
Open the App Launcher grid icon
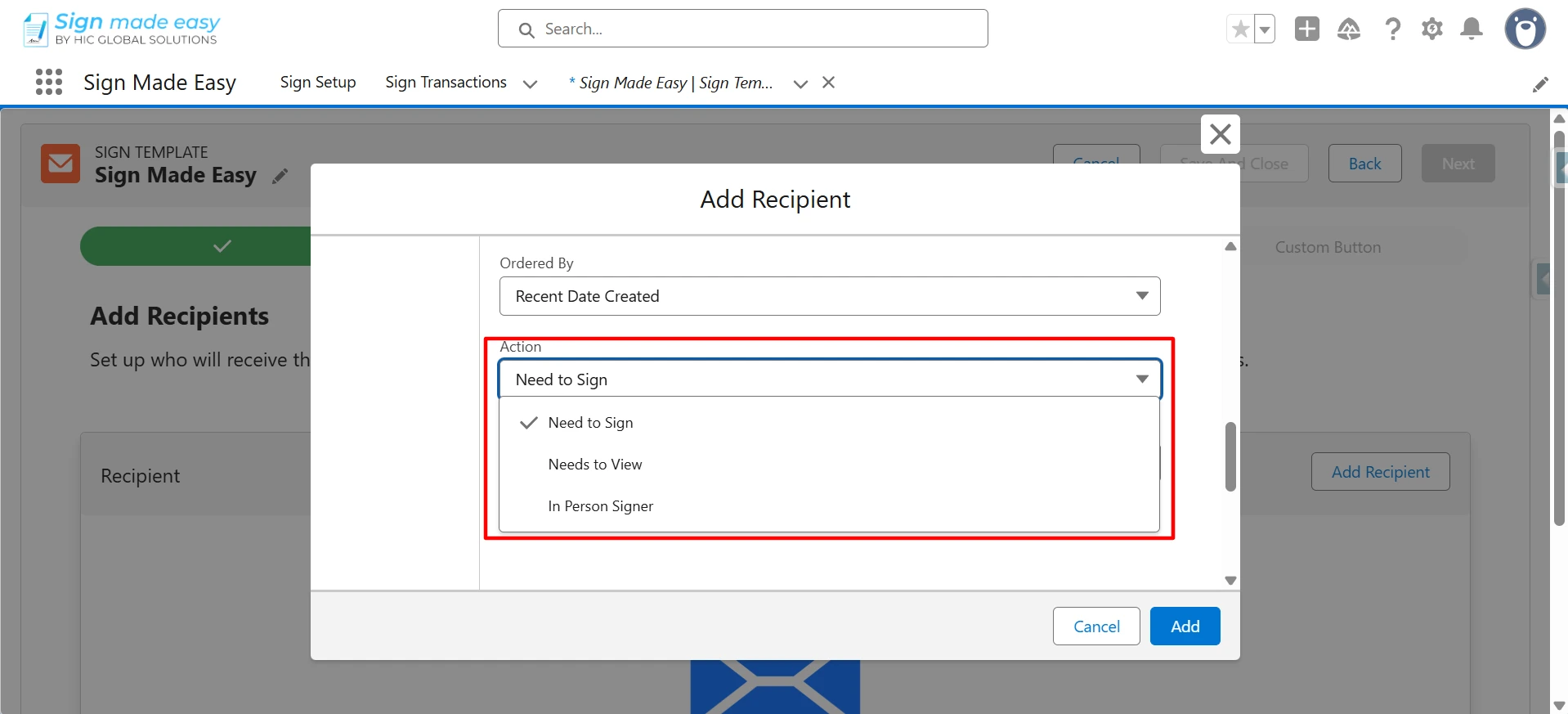[x=49, y=82]
